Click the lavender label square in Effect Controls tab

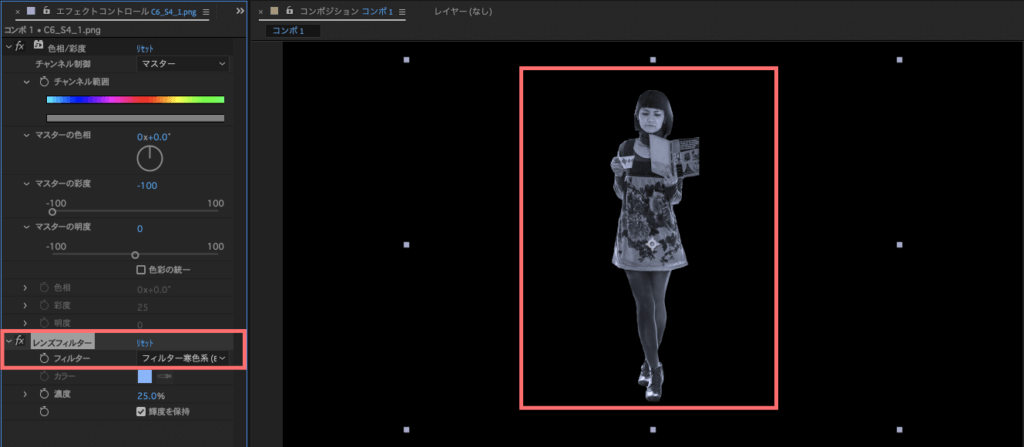point(31,11)
